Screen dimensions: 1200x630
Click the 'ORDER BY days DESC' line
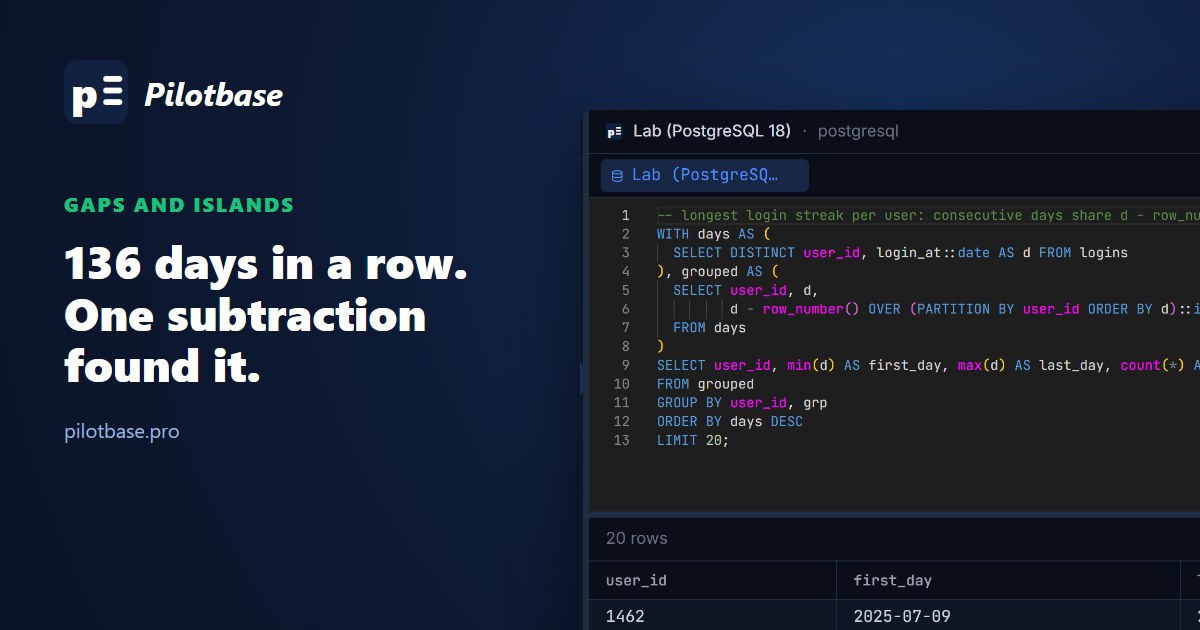point(730,422)
